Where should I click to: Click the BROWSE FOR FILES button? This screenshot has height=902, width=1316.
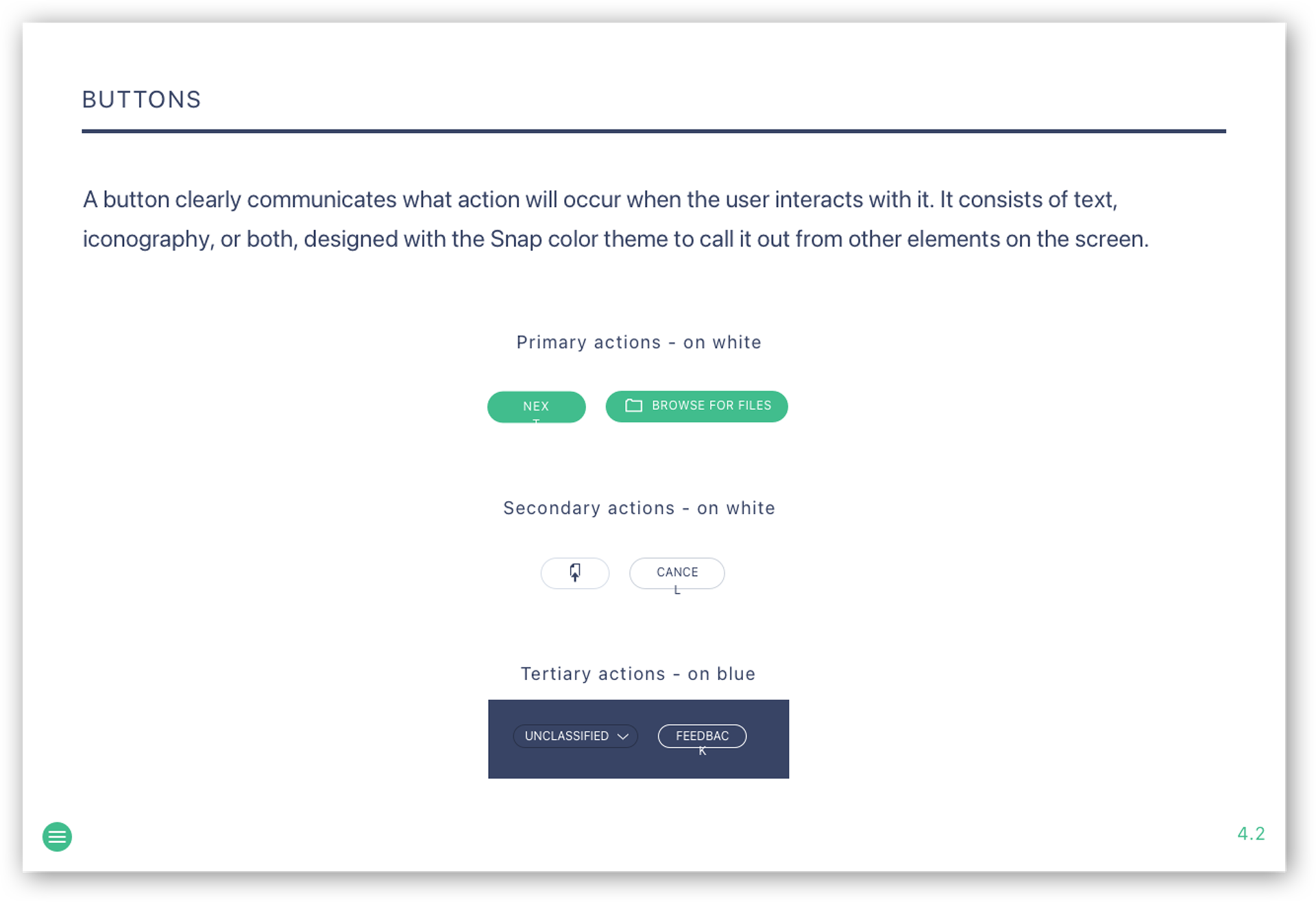click(x=696, y=406)
